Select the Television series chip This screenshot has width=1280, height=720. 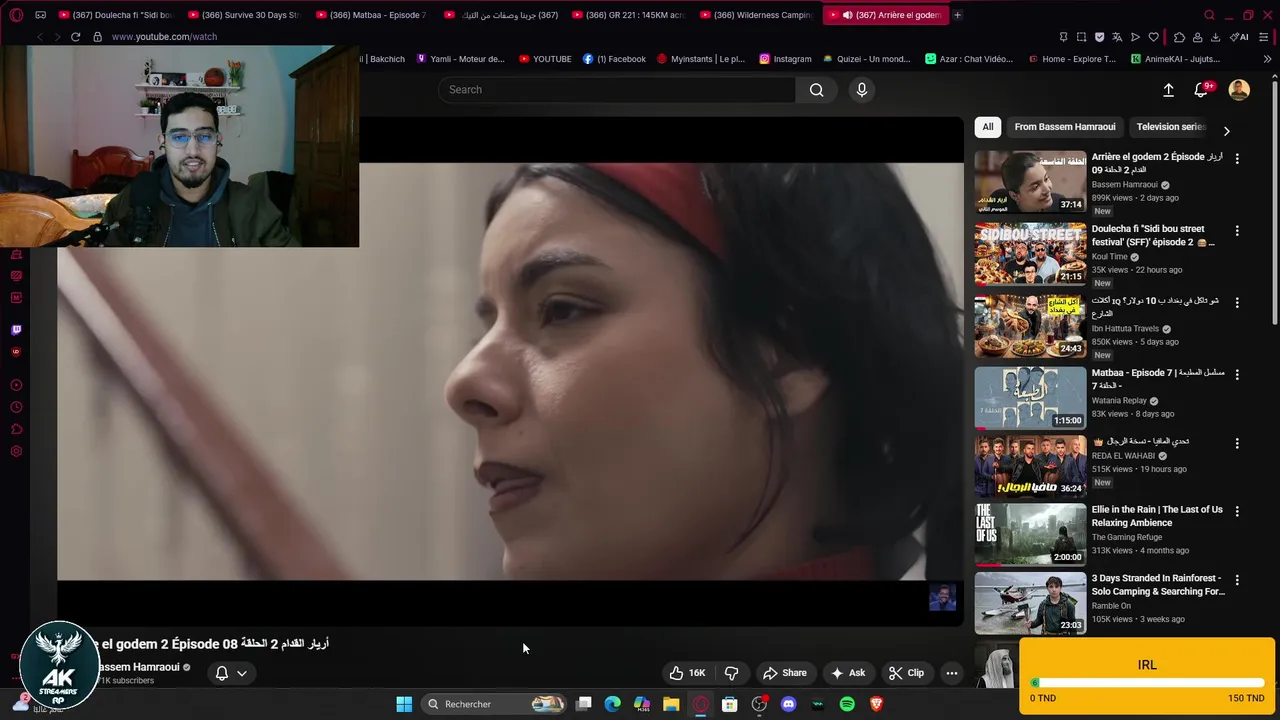[x=1171, y=127]
